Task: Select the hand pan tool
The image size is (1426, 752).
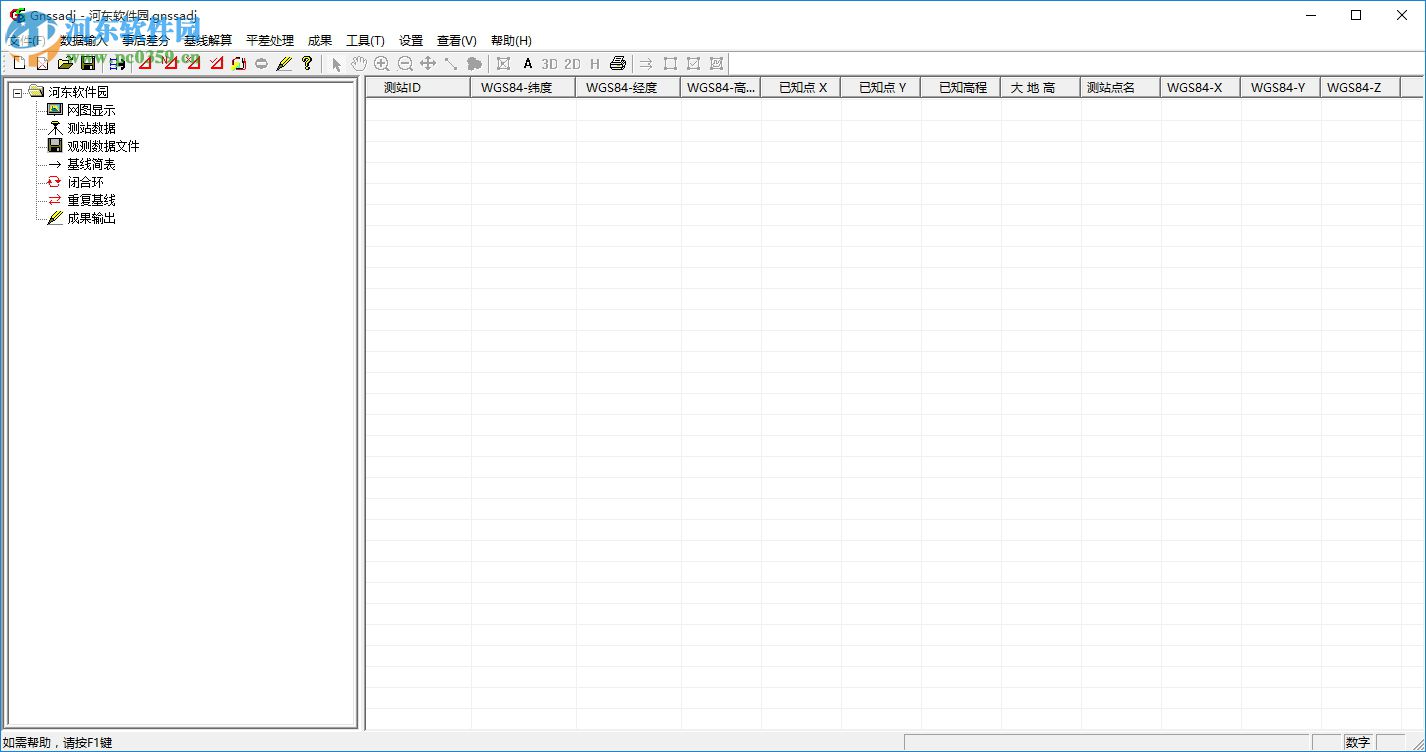Action: (x=359, y=64)
